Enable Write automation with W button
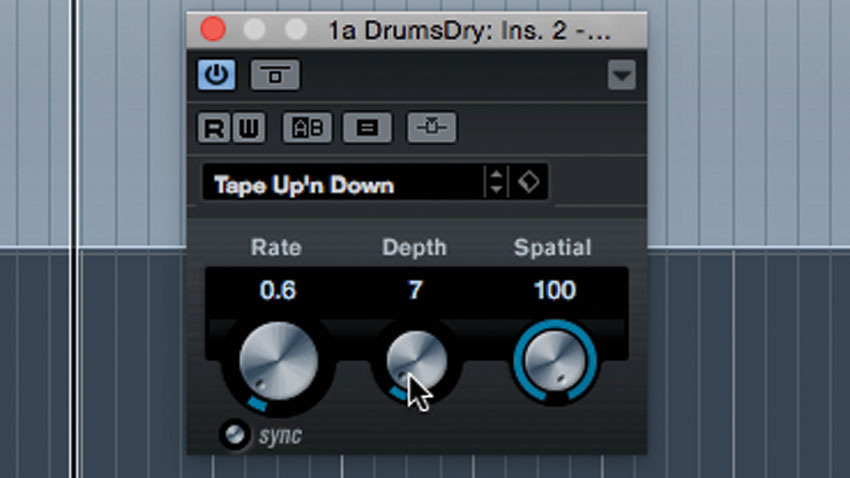850x478 pixels. point(248,128)
